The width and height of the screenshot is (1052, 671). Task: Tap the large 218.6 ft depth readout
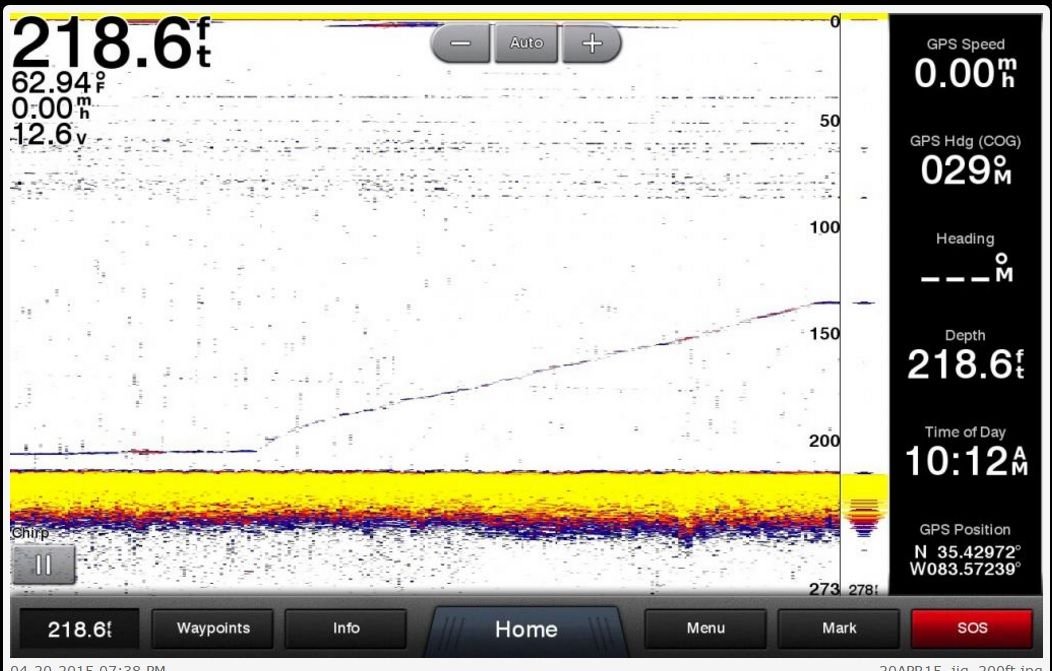click(111, 44)
